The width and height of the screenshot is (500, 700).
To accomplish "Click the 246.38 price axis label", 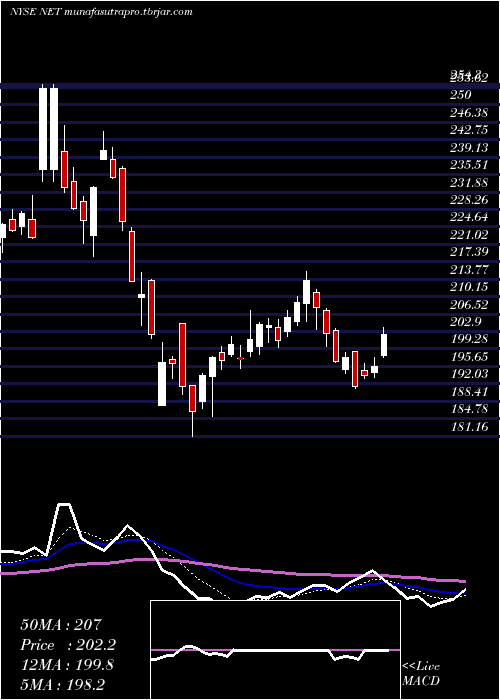I will (469, 112).
